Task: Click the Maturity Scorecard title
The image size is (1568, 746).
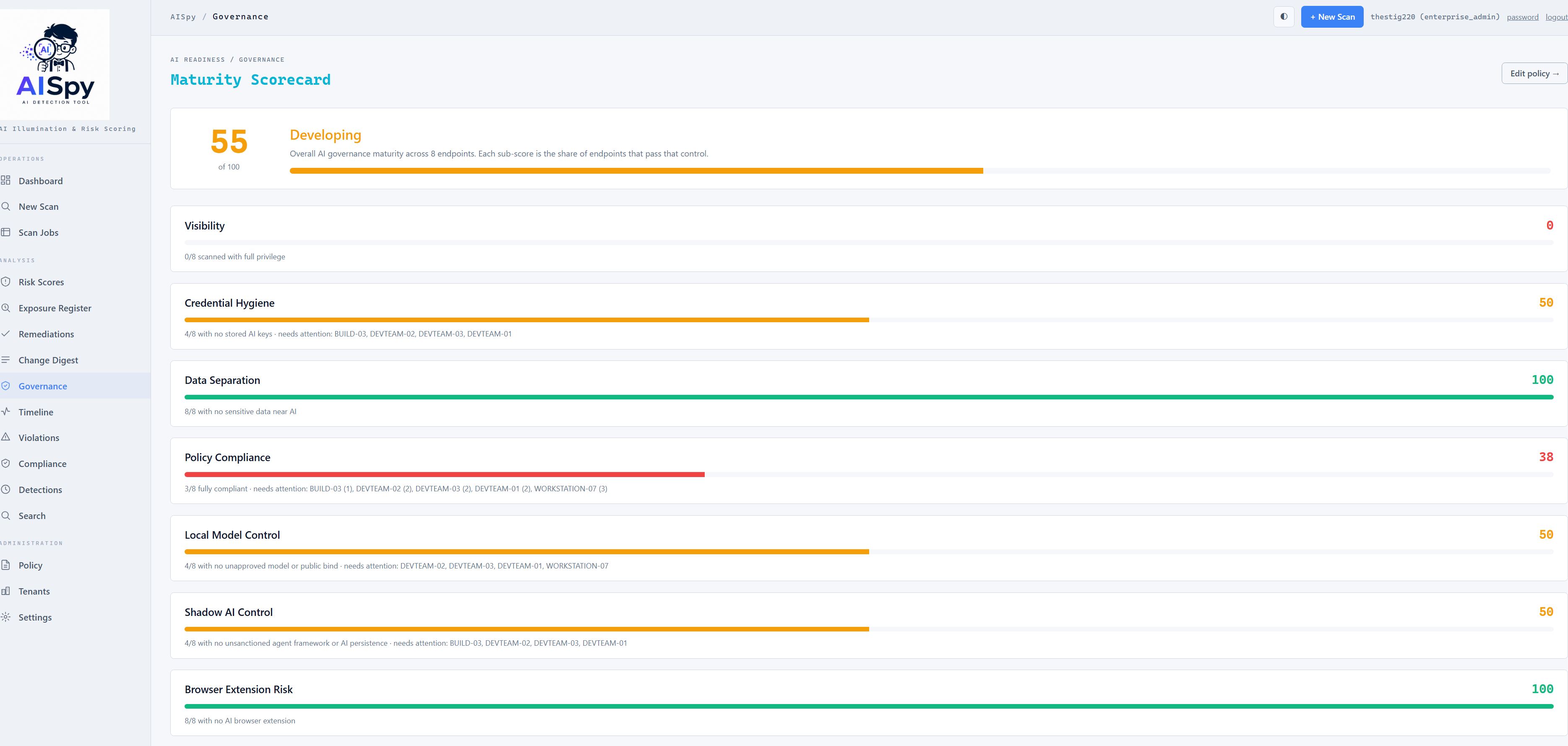Action: (x=250, y=80)
